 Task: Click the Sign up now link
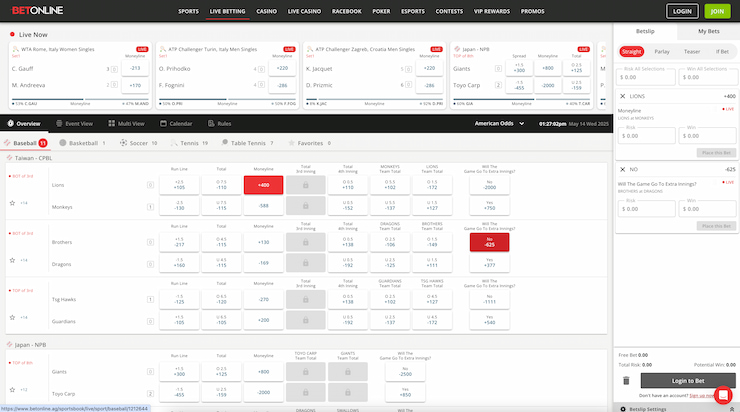pyautogui.click(x=702, y=396)
